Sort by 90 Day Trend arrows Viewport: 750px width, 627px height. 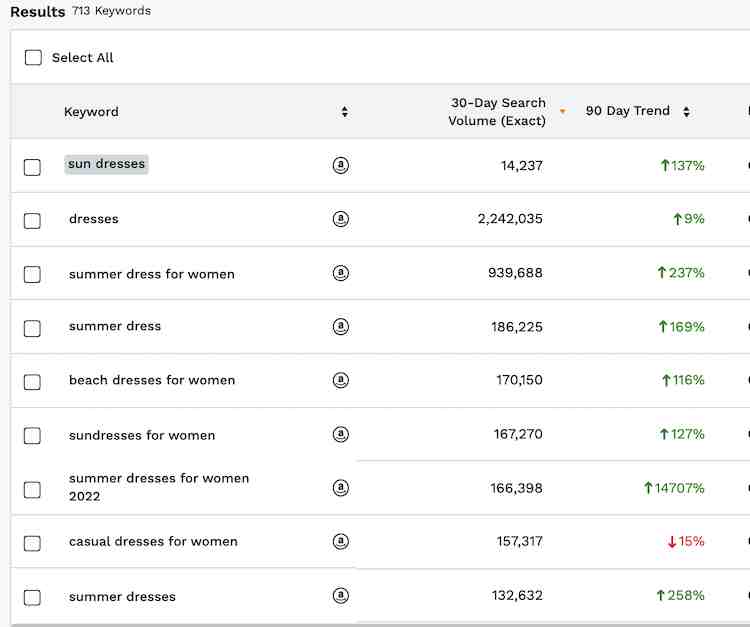(x=686, y=112)
